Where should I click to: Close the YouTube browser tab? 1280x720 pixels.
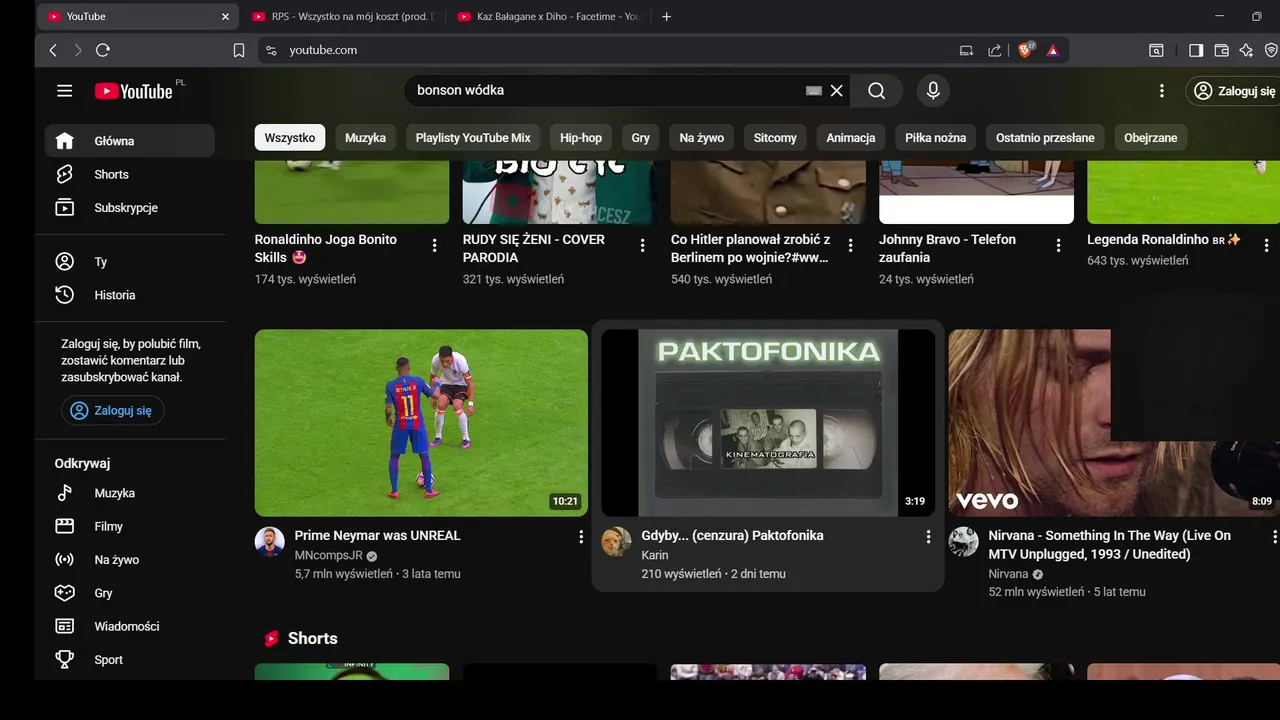tap(225, 17)
